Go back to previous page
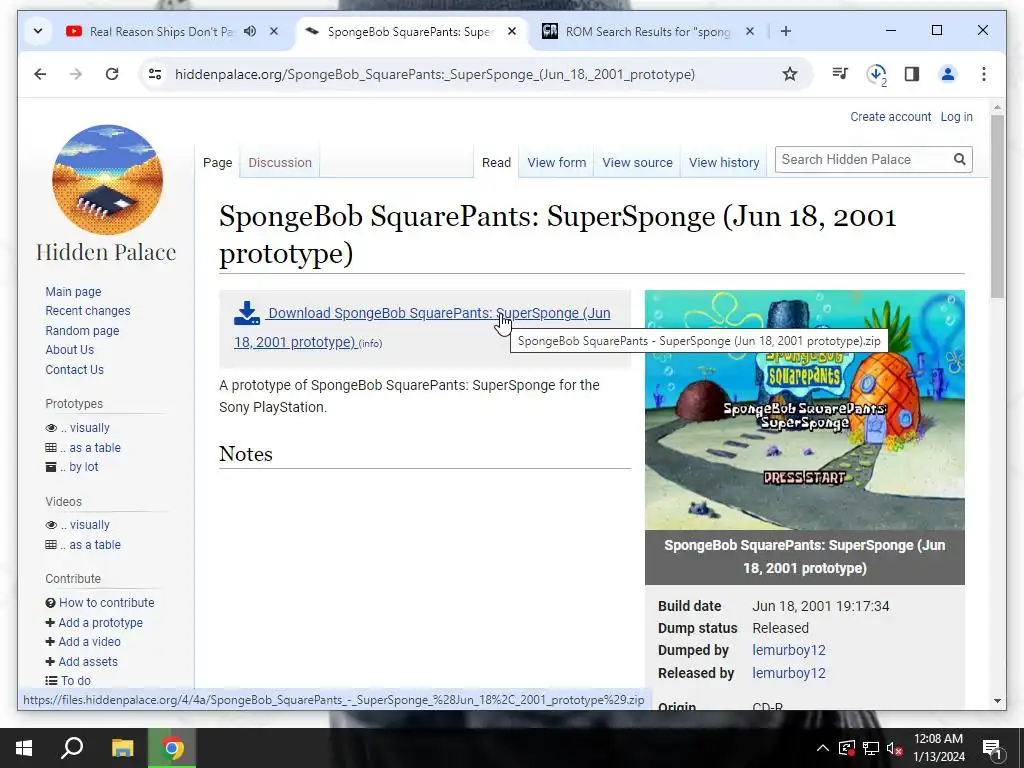This screenshot has height=768, width=1024. pyautogui.click(x=40, y=74)
